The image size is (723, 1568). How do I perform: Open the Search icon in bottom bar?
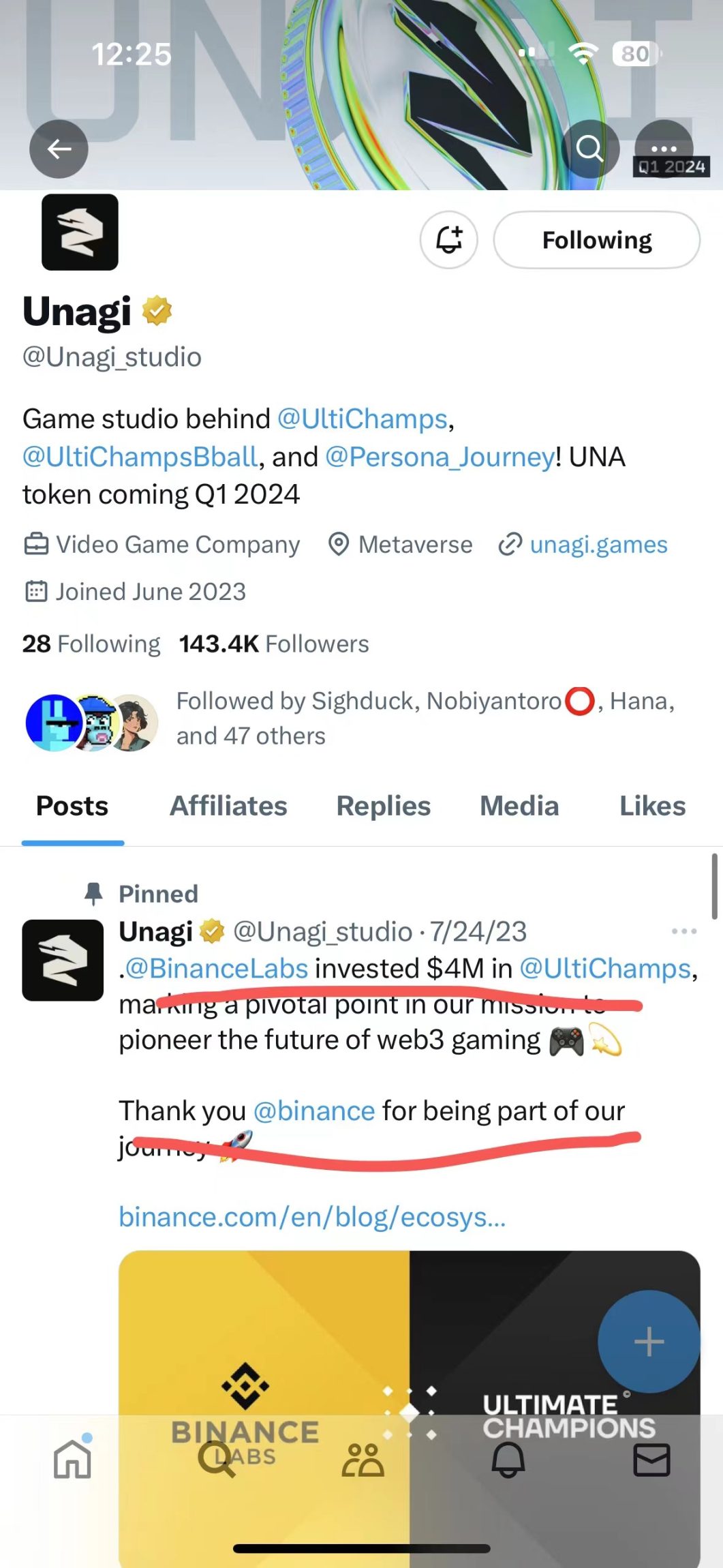(x=217, y=1460)
